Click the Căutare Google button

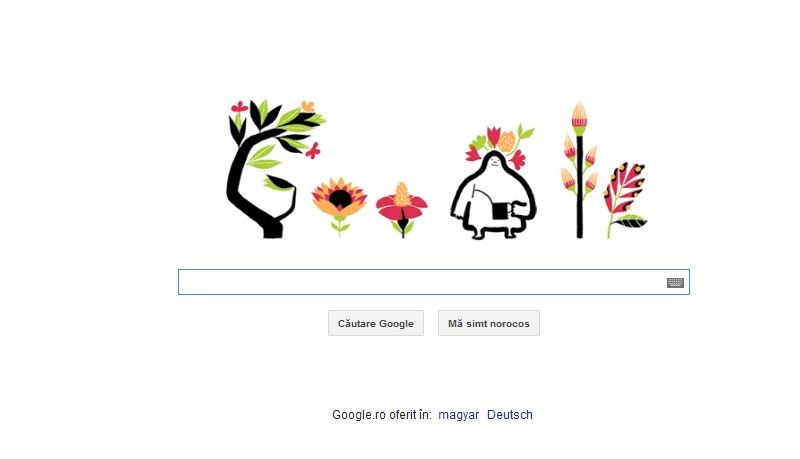pos(376,323)
